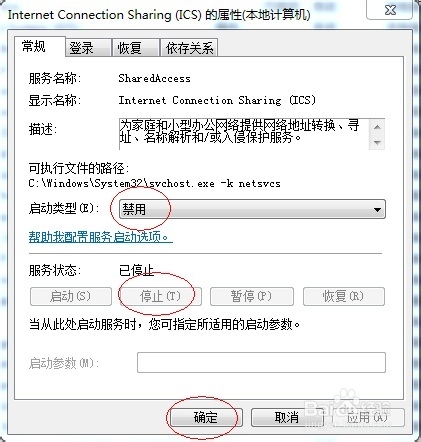Click description box scroll up arrow
The image size is (421, 442).
tap(377, 127)
